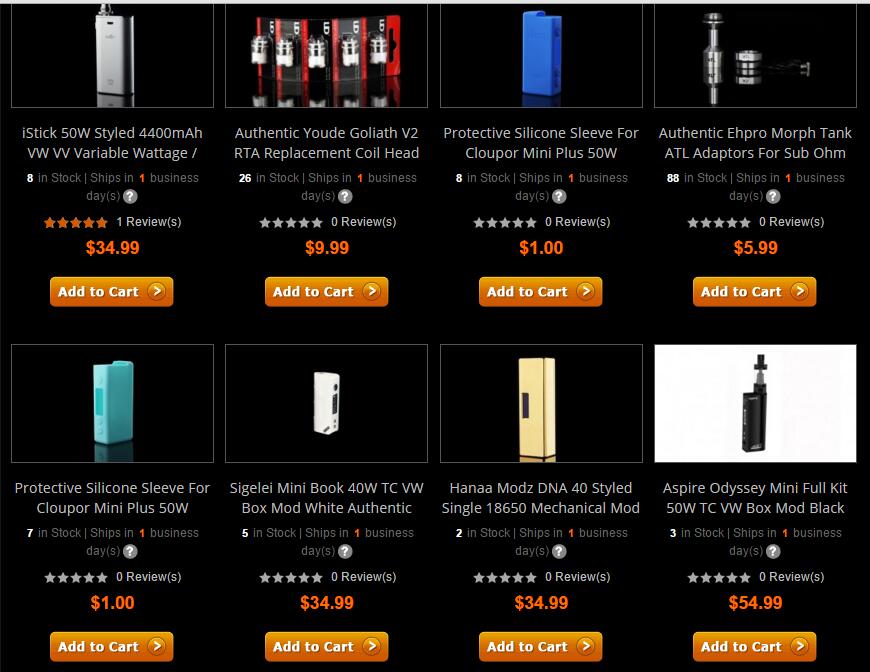
Task: Click the blue silicone sleeve product image
Action: tap(541, 55)
